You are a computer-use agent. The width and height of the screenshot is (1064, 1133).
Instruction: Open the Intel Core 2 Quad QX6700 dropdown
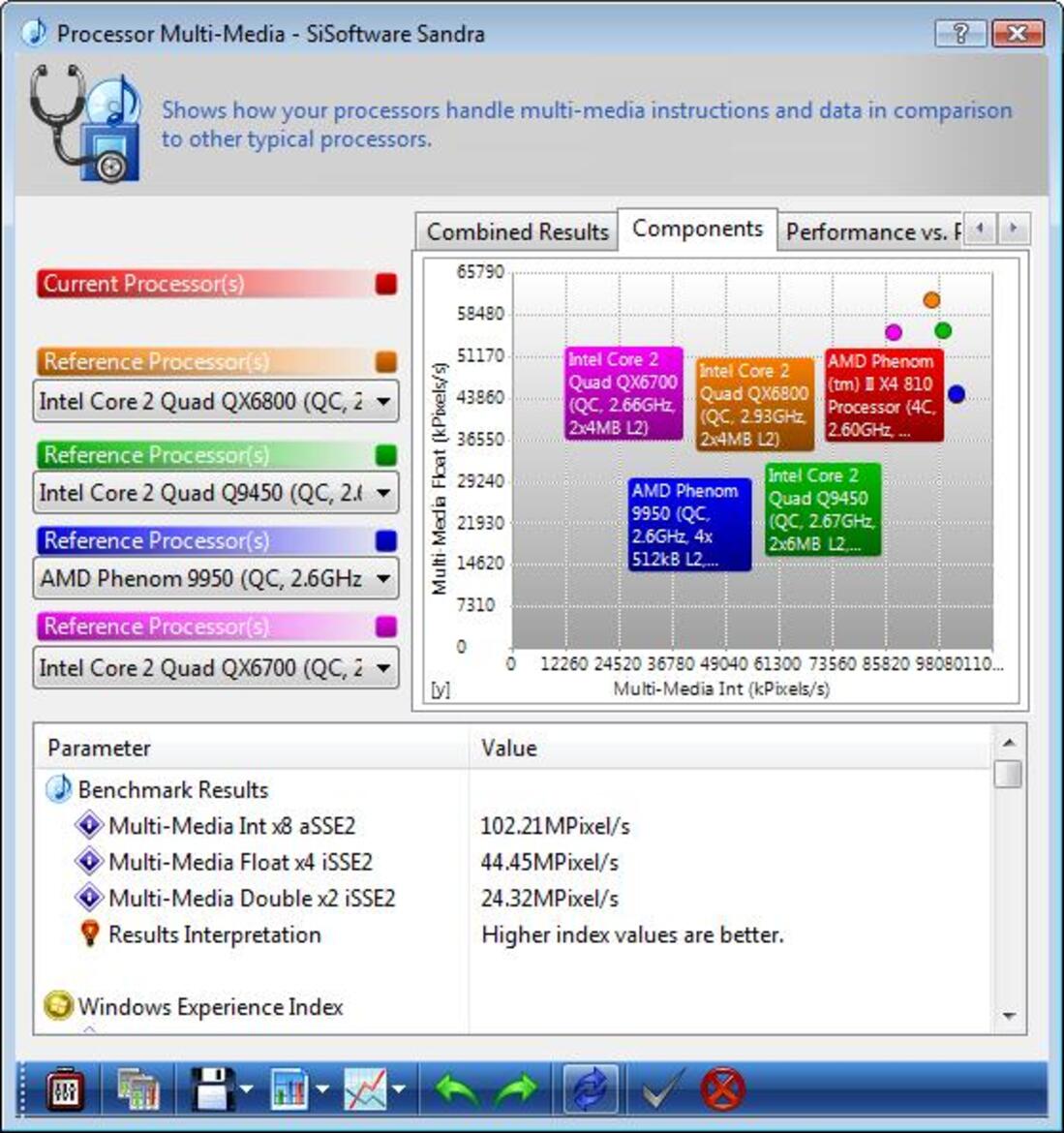(215, 667)
